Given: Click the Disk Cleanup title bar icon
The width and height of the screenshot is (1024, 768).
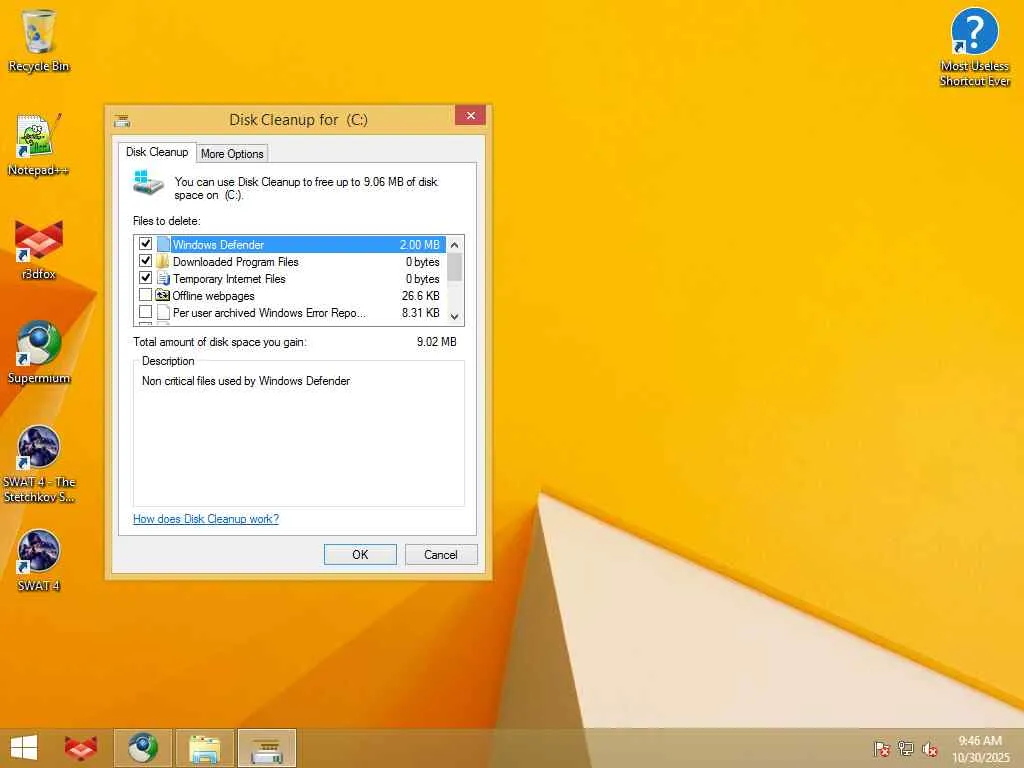Looking at the screenshot, I should click(x=122, y=120).
